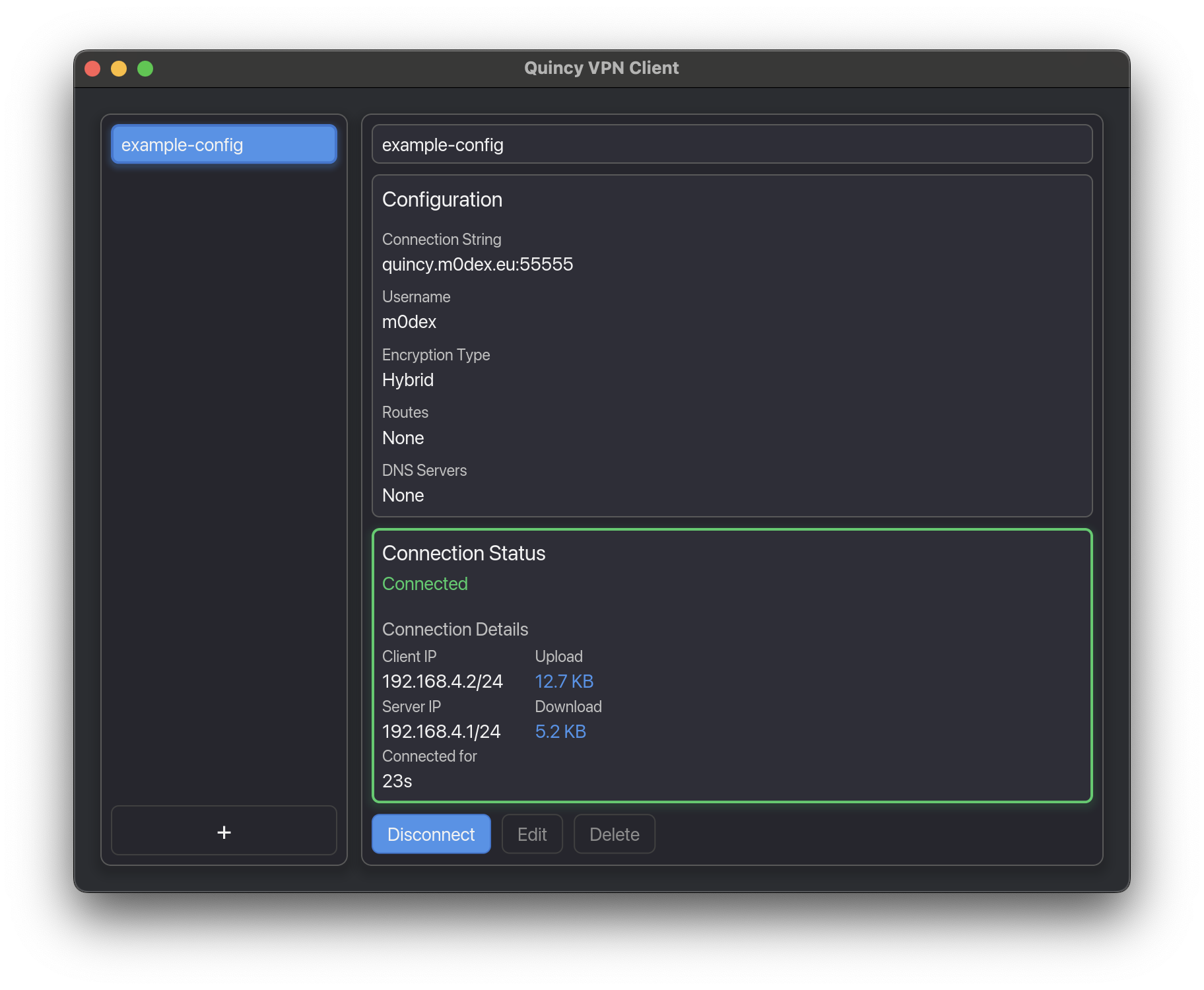The height and width of the screenshot is (990, 1204).
Task: Edit the current configuration
Action: [532, 834]
